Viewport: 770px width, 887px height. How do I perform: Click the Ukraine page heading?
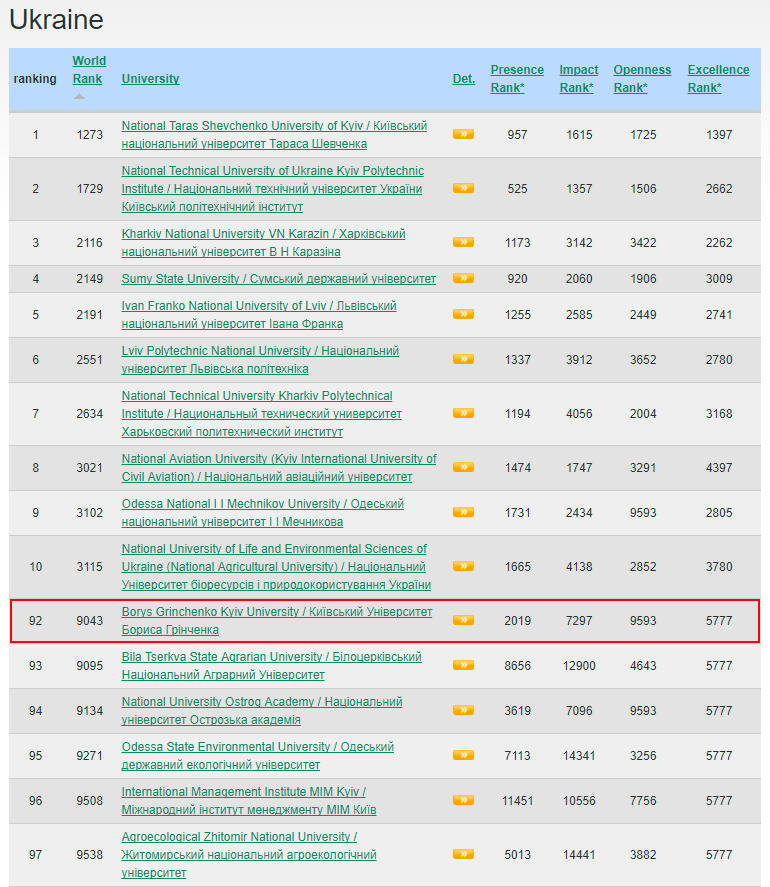coord(57,20)
